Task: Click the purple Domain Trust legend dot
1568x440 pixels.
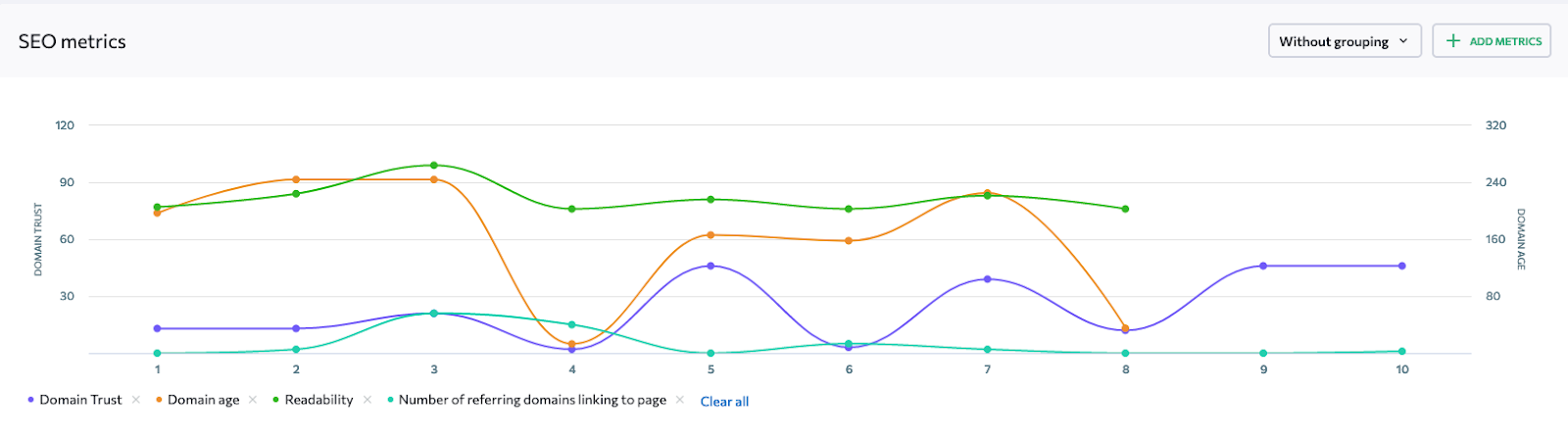Action: 31,400
